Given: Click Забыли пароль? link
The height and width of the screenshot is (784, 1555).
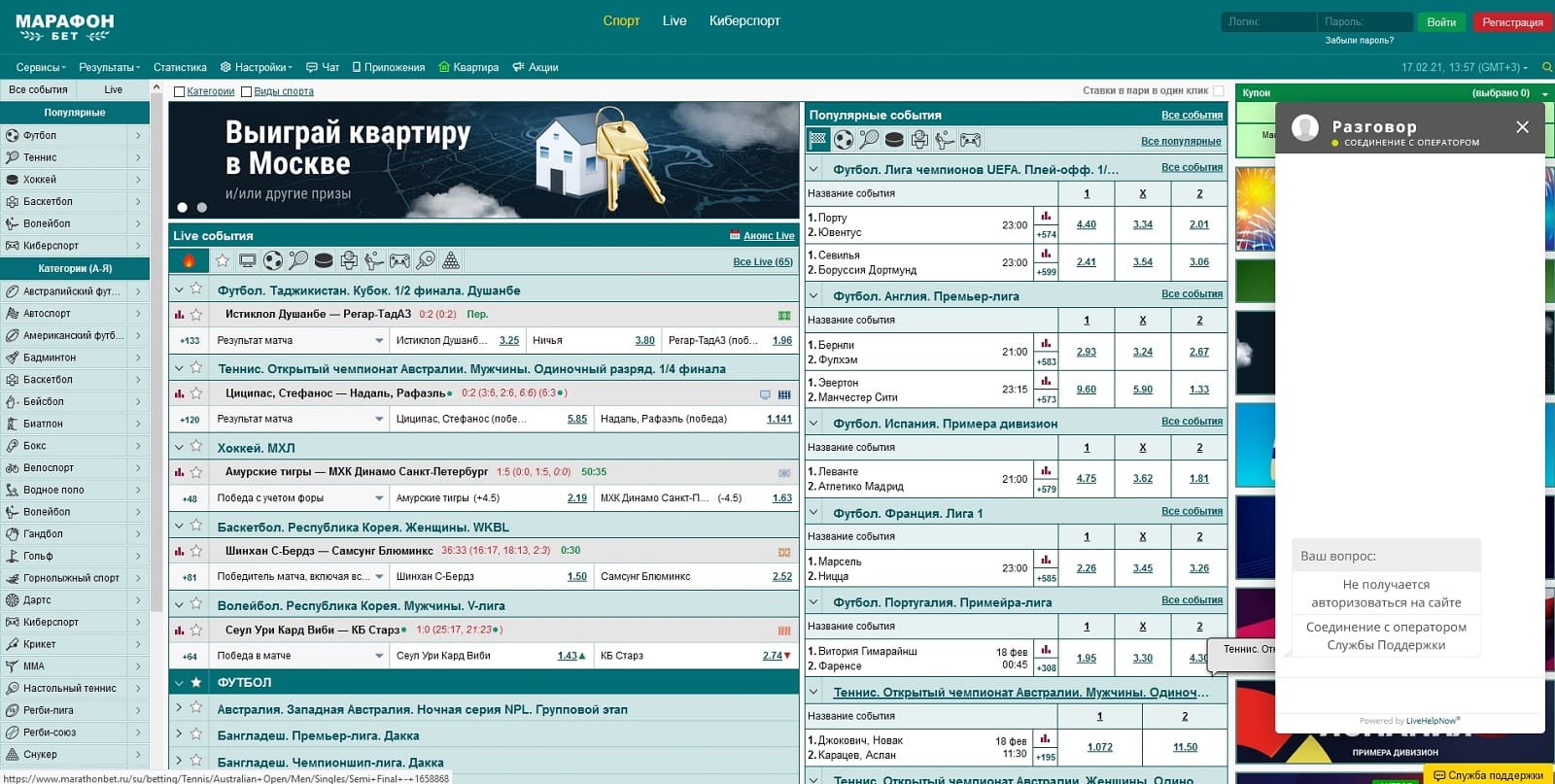Looking at the screenshot, I should click(x=1359, y=41).
